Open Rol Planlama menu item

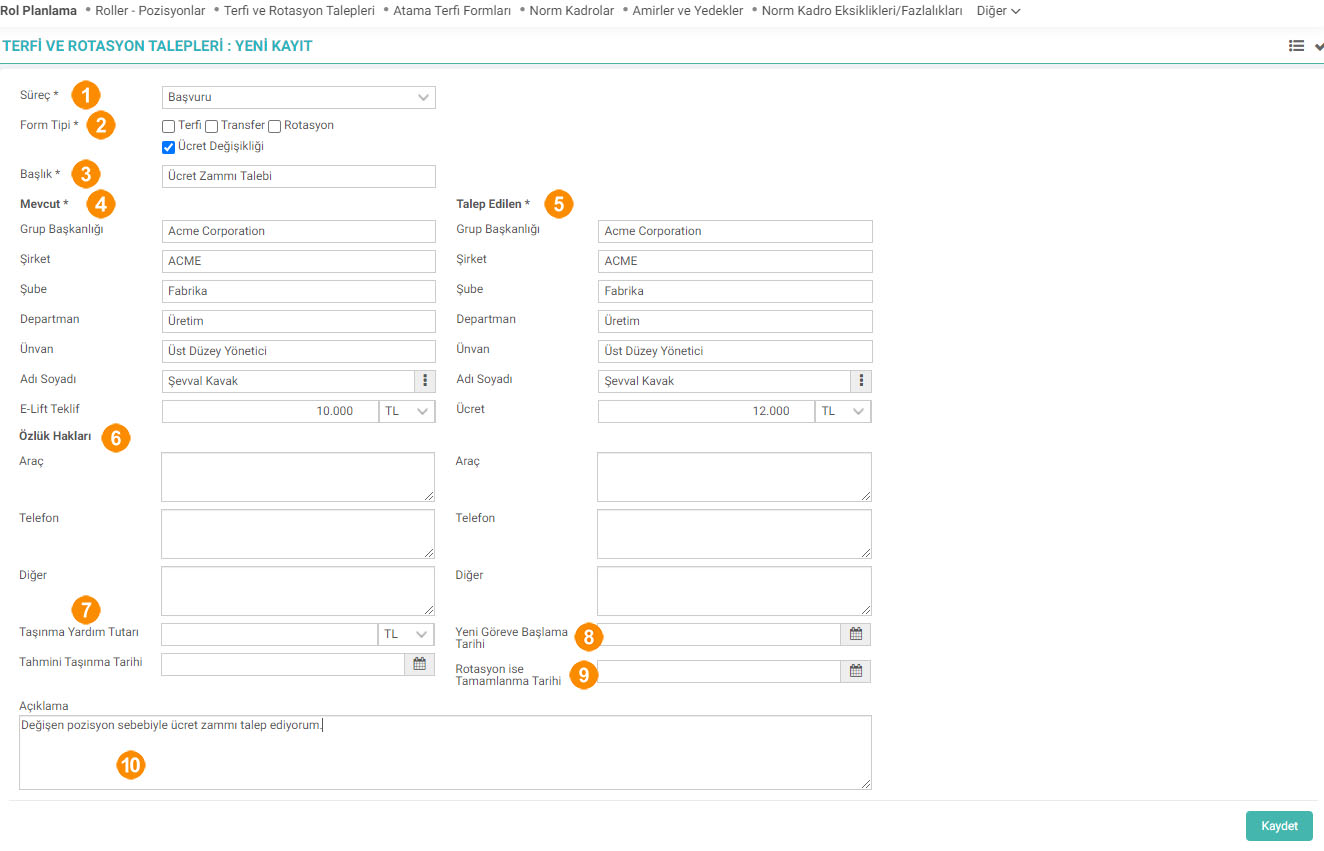pos(39,11)
